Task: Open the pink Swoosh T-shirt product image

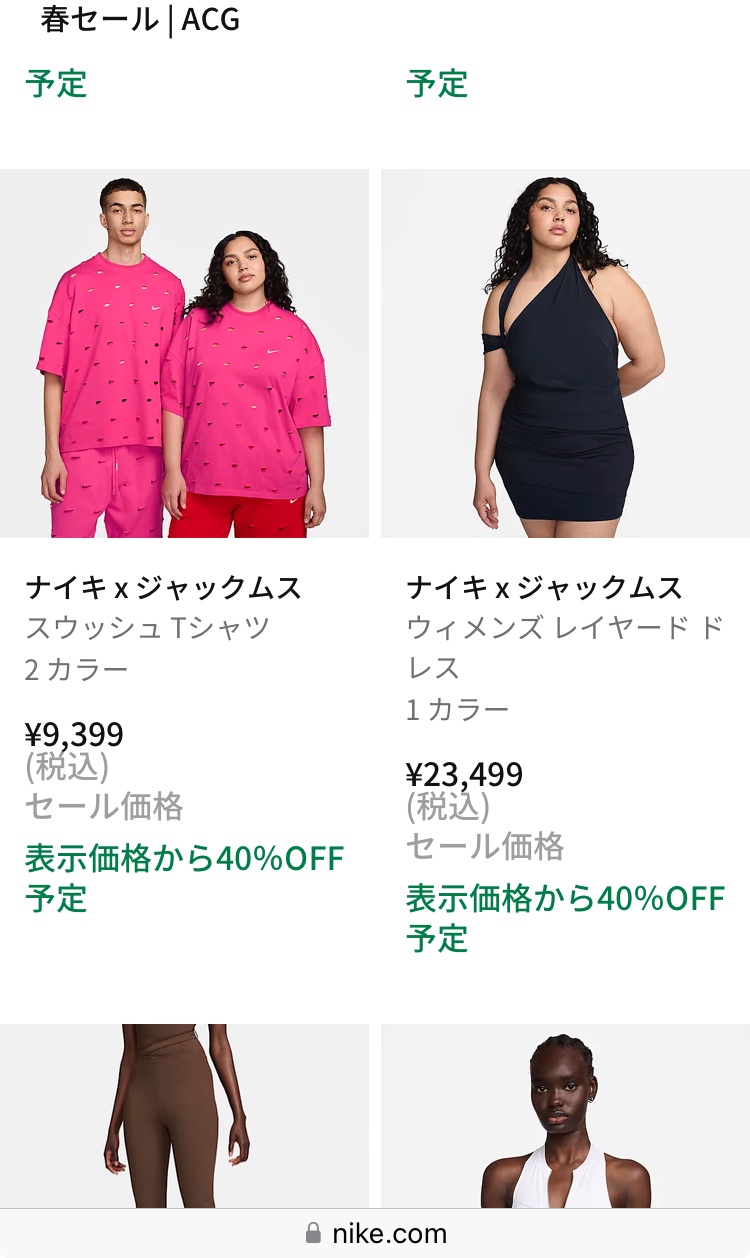Action: (184, 353)
